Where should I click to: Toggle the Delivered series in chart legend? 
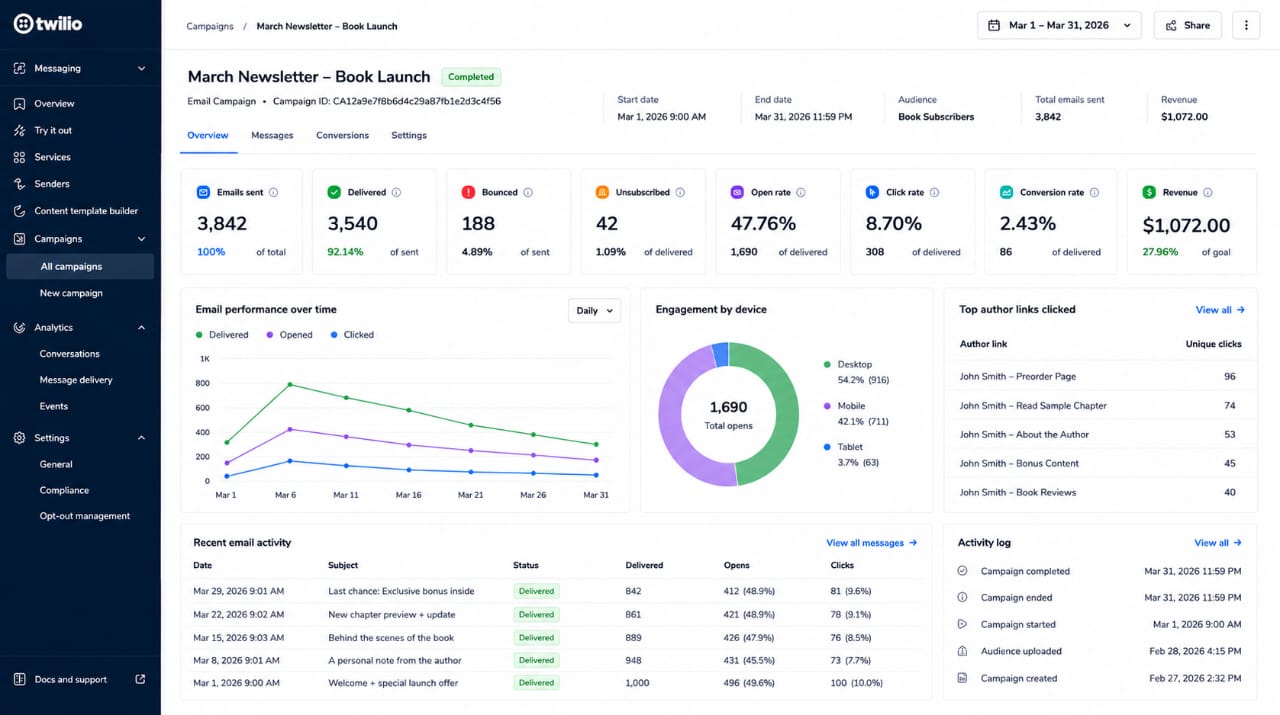click(222, 335)
